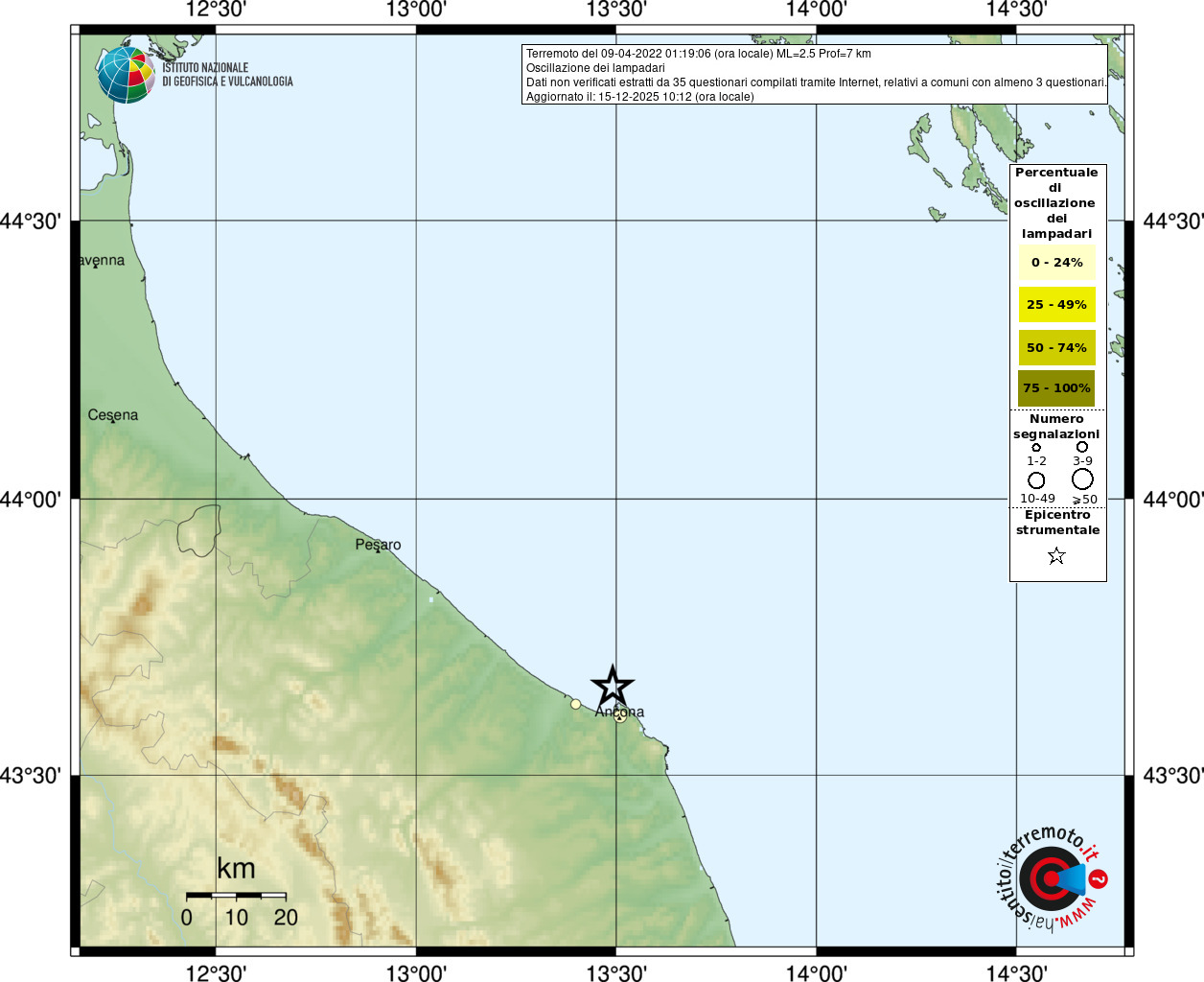Click the epicenter star near Ancona

pyautogui.click(x=613, y=686)
